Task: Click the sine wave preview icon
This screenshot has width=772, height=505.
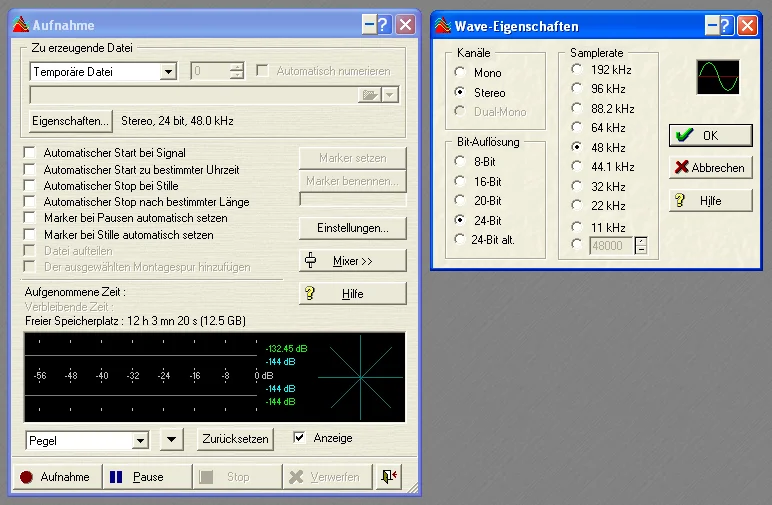Action: (x=717, y=77)
